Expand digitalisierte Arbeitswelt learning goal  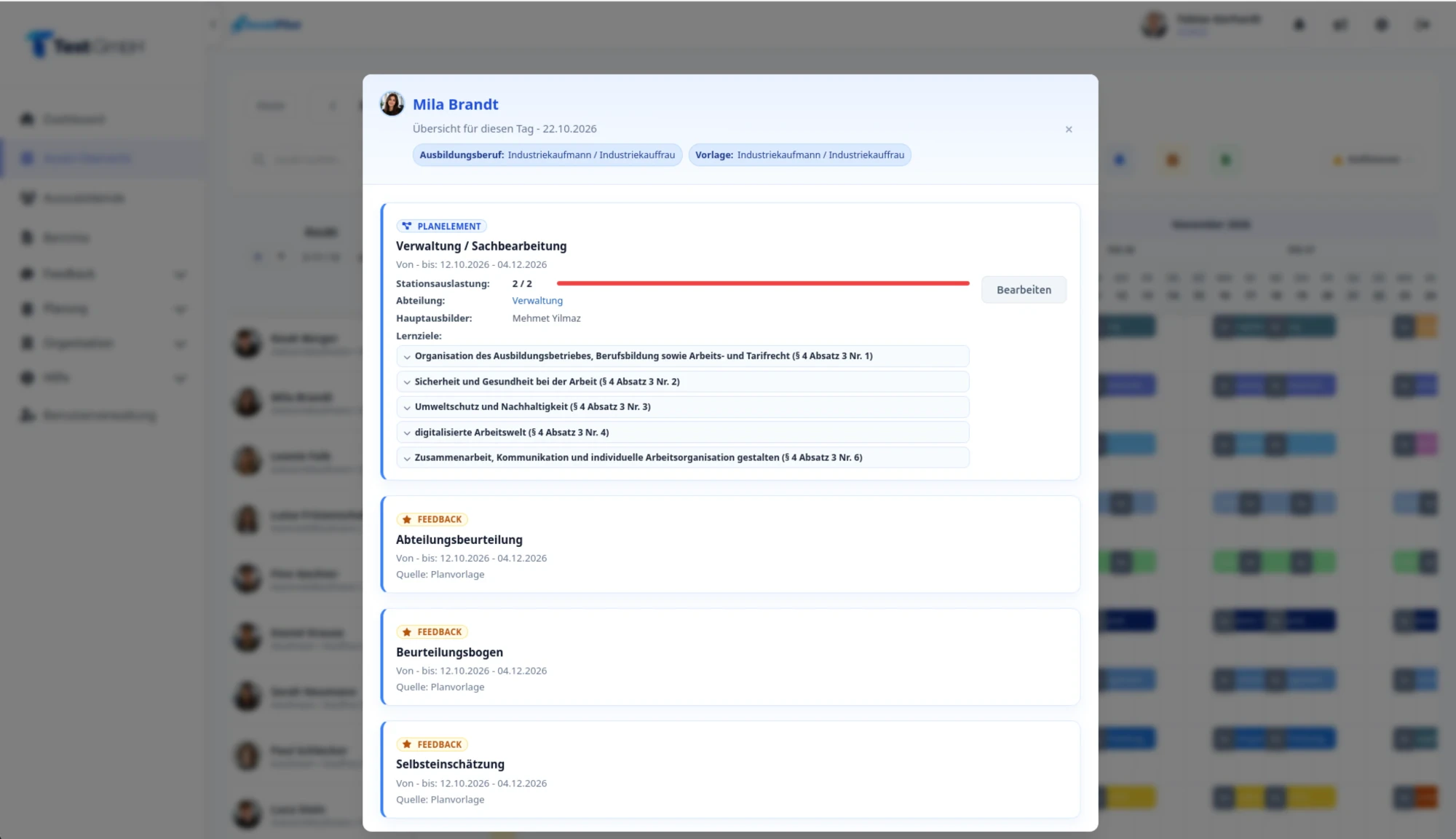(x=682, y=433)
